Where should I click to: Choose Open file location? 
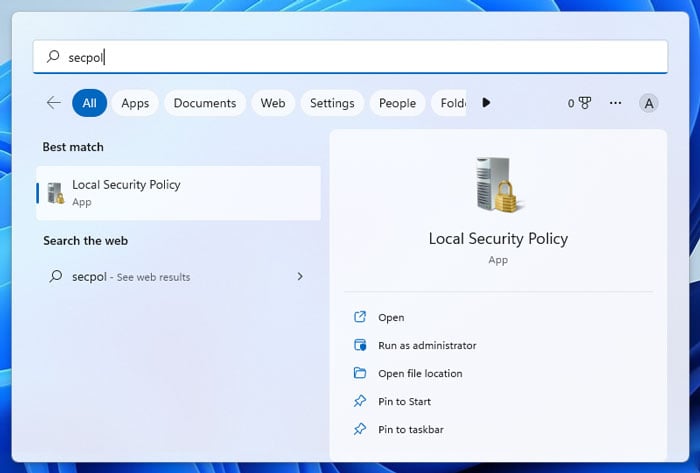click(x=420, y=373)
